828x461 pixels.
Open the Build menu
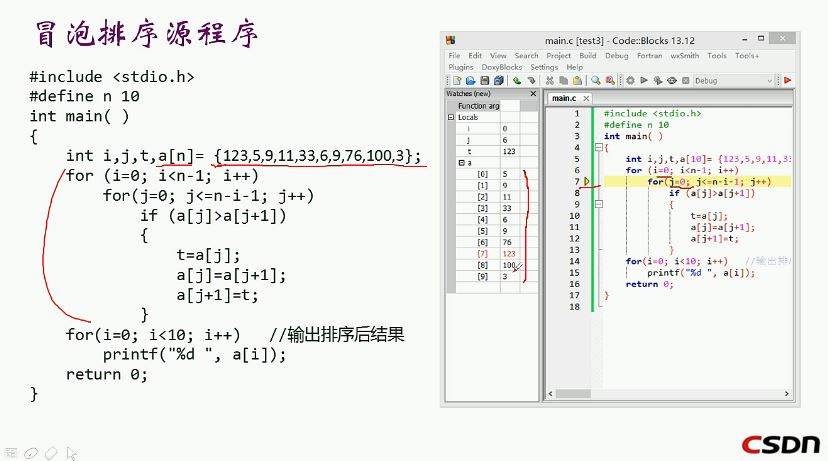(588, 55)
